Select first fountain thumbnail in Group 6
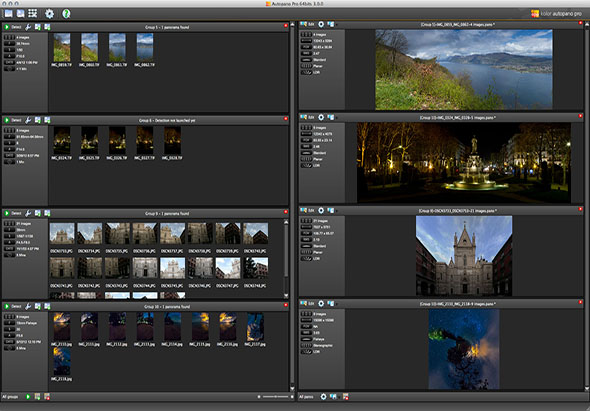The width and height of the screenshot is (590, 411). click(x=62, y=140)
